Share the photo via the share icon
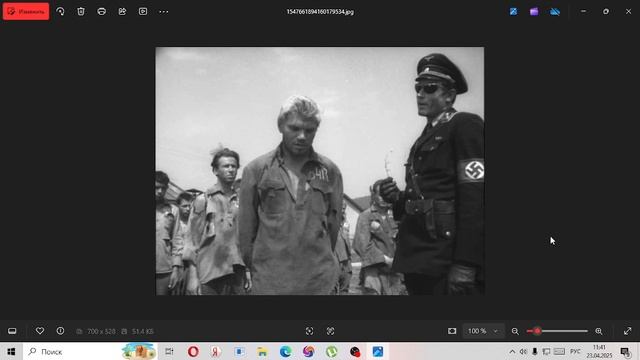640x360 pixels. point(122,11)
